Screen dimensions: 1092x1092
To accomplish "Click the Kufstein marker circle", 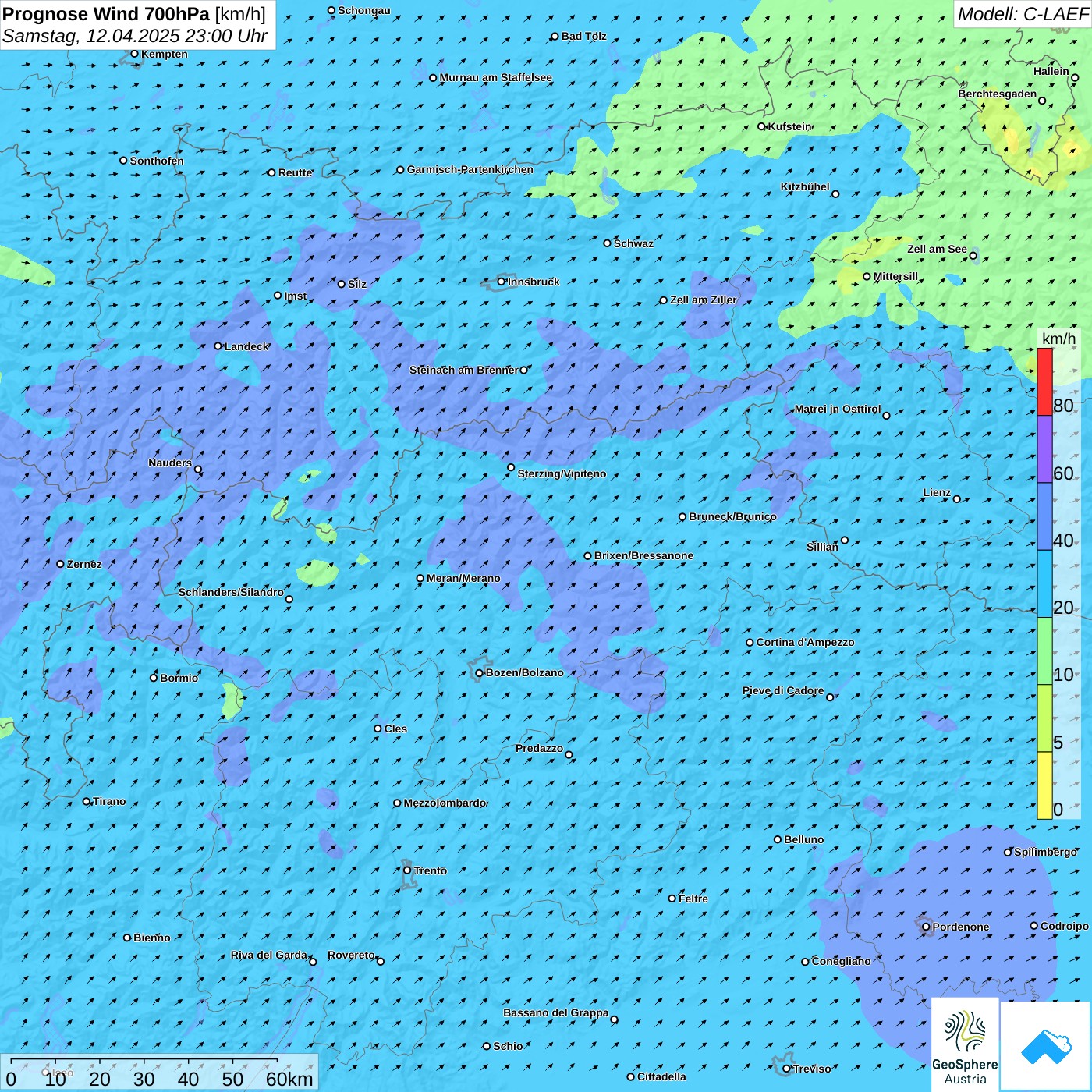I will (762, 126).
